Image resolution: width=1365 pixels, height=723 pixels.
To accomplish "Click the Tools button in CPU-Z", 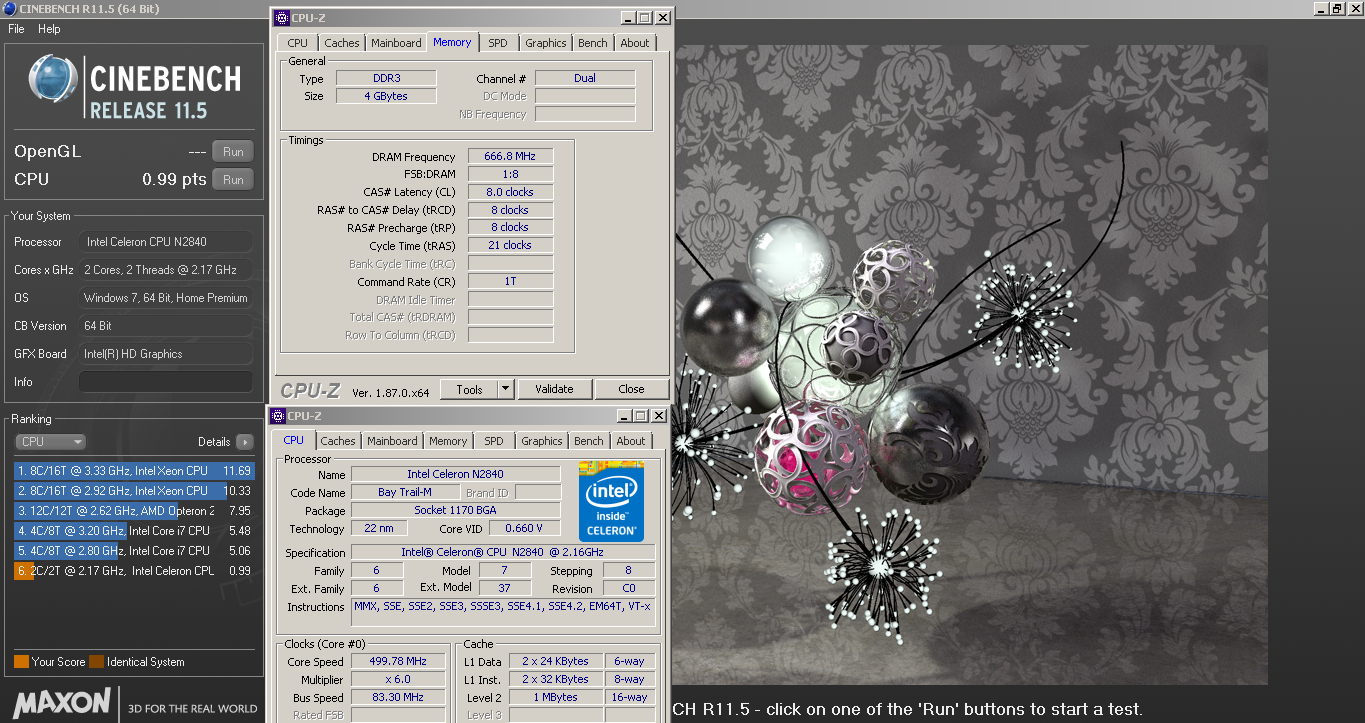I will pyautogui.click(x=469, y=390).
